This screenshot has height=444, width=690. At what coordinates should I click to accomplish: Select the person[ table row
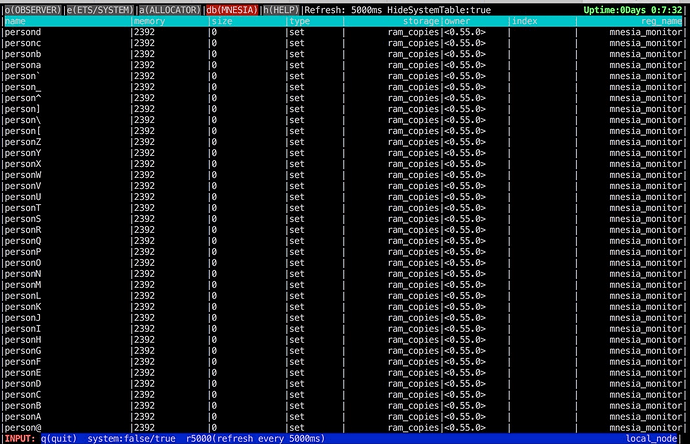point(343,131)
